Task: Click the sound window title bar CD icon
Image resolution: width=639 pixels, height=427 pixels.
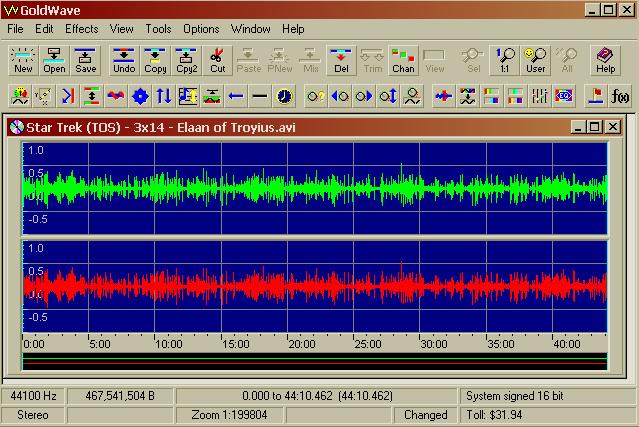Action: [x=17, y=127]
